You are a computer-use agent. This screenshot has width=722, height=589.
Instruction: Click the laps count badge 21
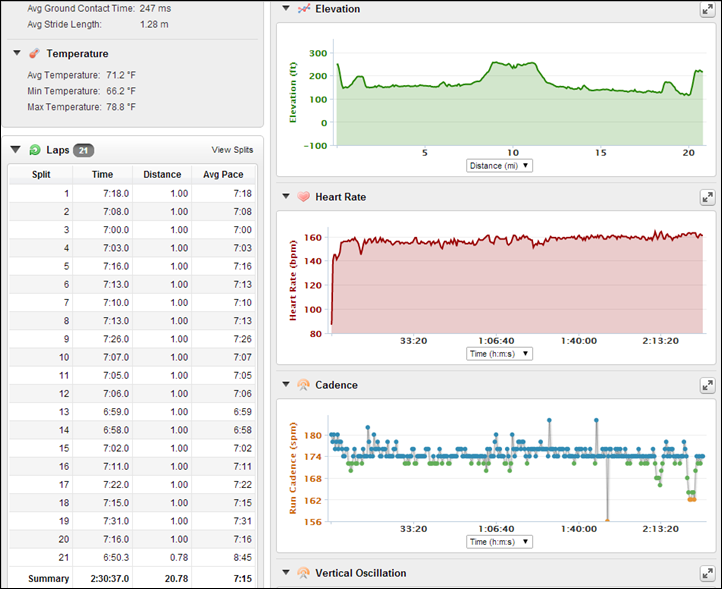point(83,150)
